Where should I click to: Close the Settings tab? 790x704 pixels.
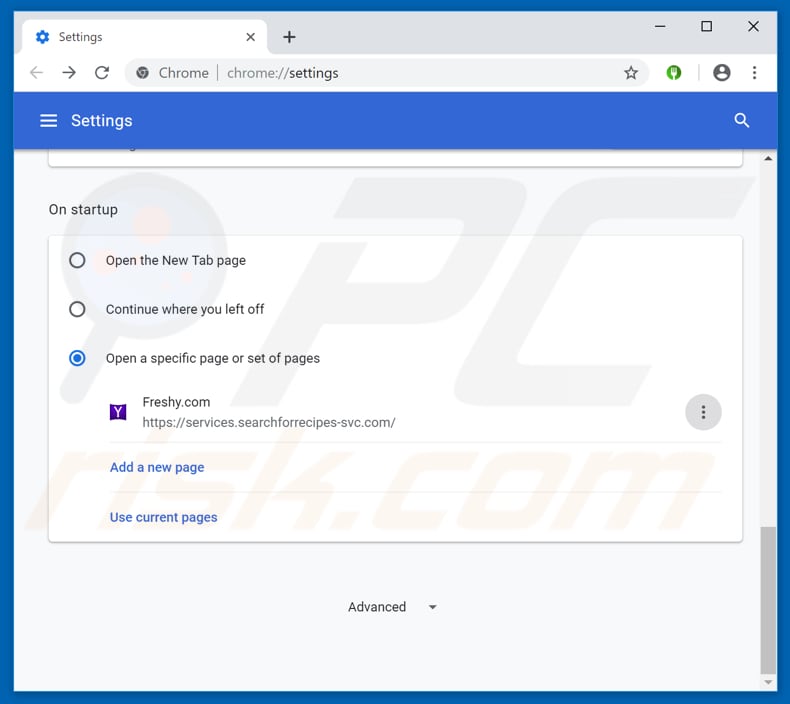click(x=250, y=37)
